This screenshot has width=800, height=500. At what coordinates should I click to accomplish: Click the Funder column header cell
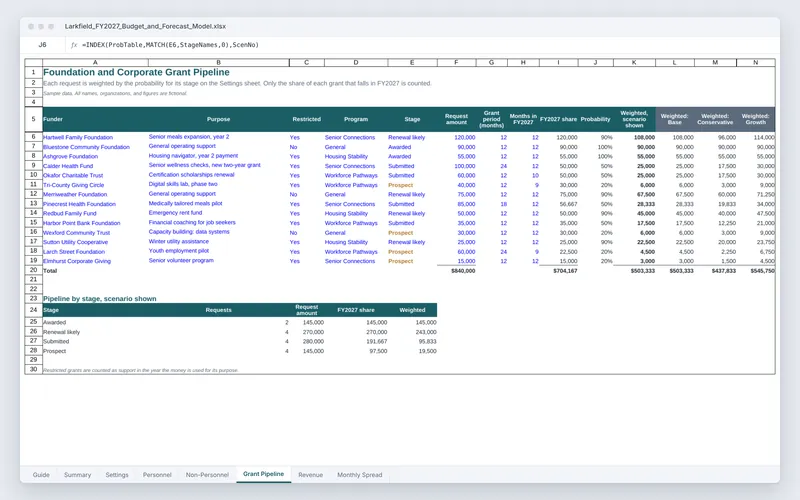tap(95, 119)
